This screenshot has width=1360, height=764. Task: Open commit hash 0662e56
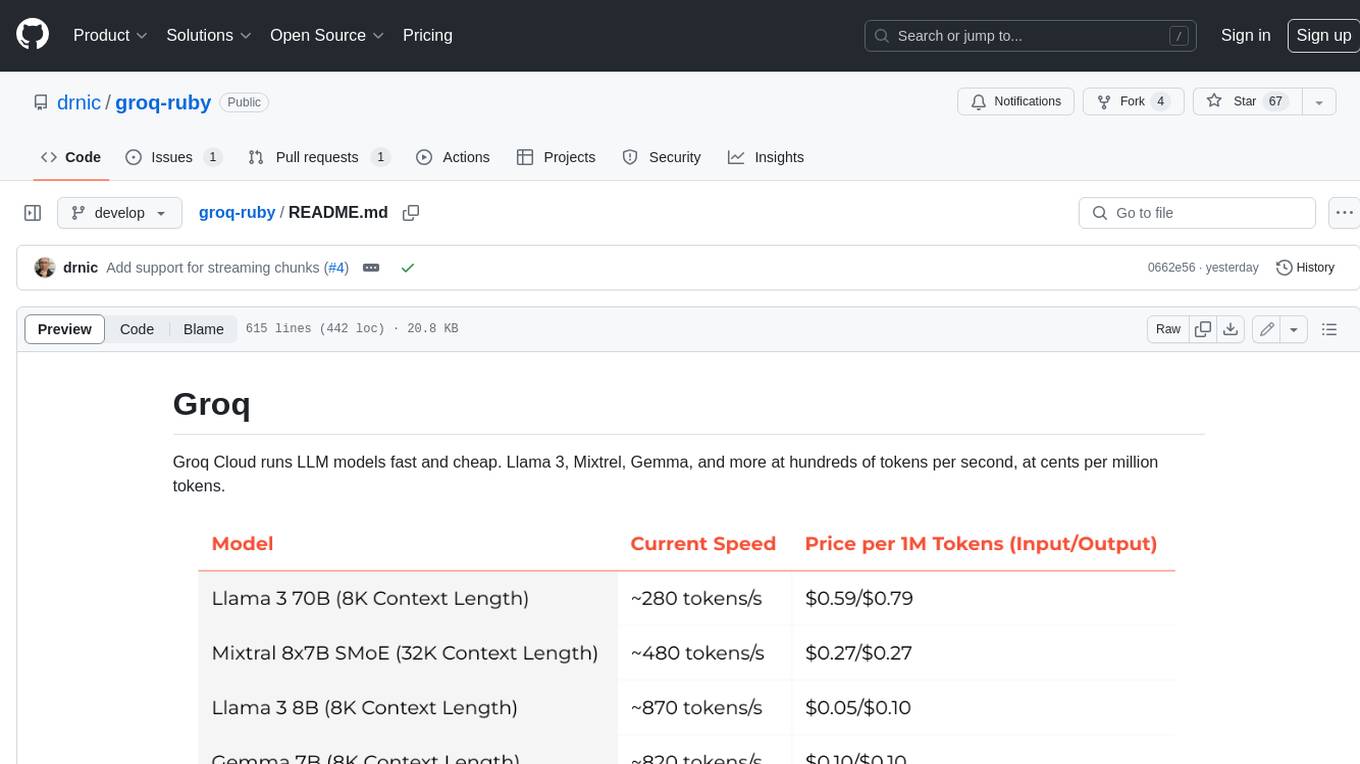(x=1171, y=268)
